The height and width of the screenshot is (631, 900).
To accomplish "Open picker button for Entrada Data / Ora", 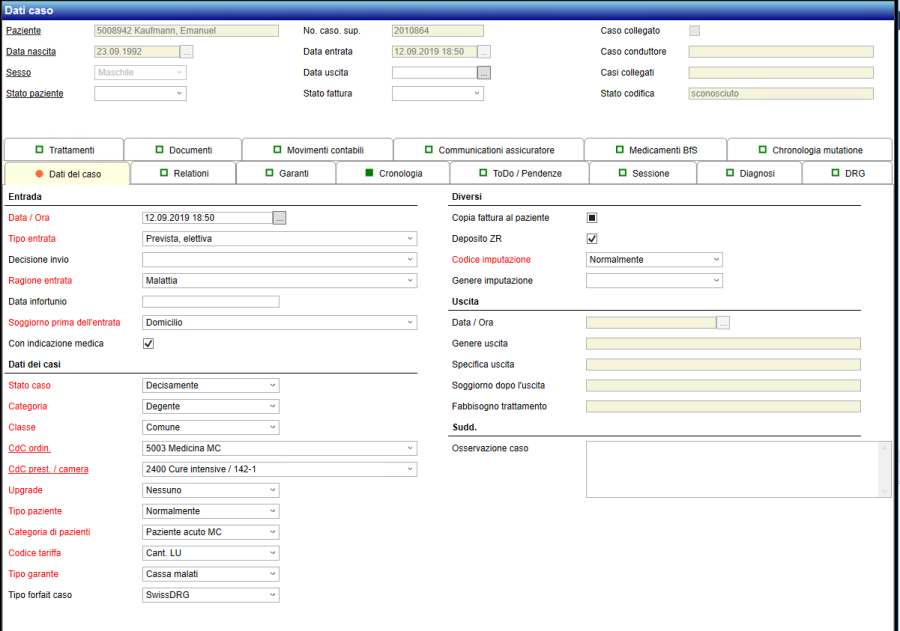I will [x=280, y=217].
